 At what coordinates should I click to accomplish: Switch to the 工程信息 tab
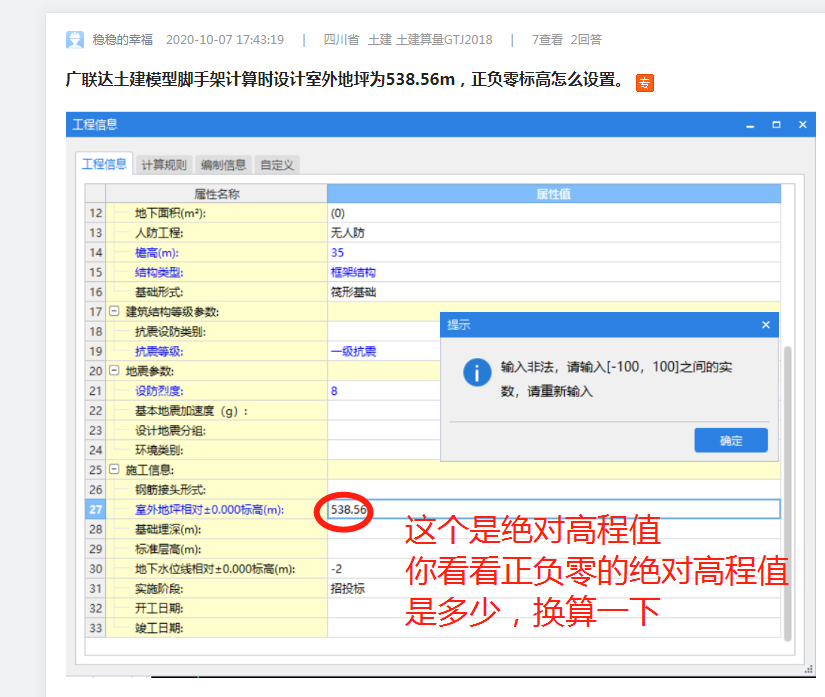tap(104, 164)
